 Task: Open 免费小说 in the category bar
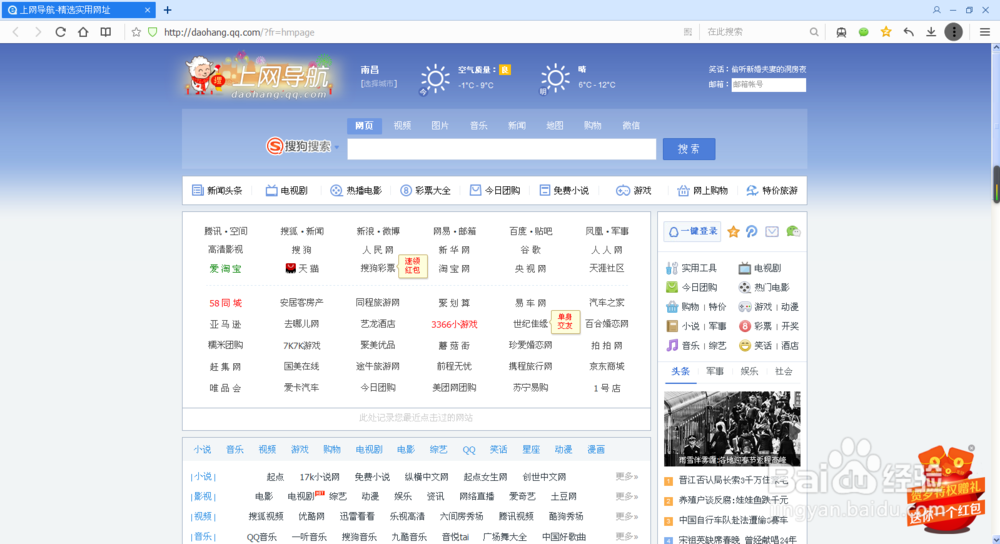pos(564,191)
